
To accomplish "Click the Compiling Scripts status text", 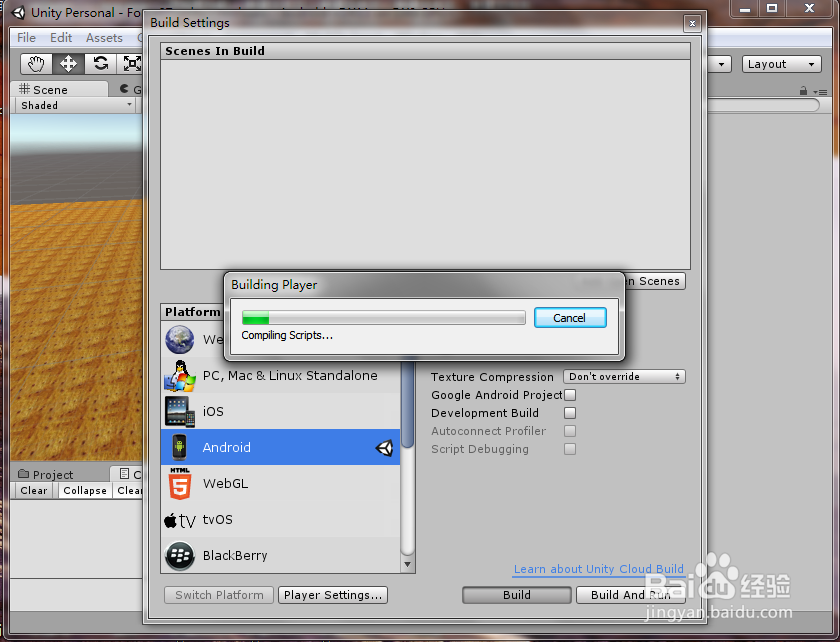I will coord(287,335).
